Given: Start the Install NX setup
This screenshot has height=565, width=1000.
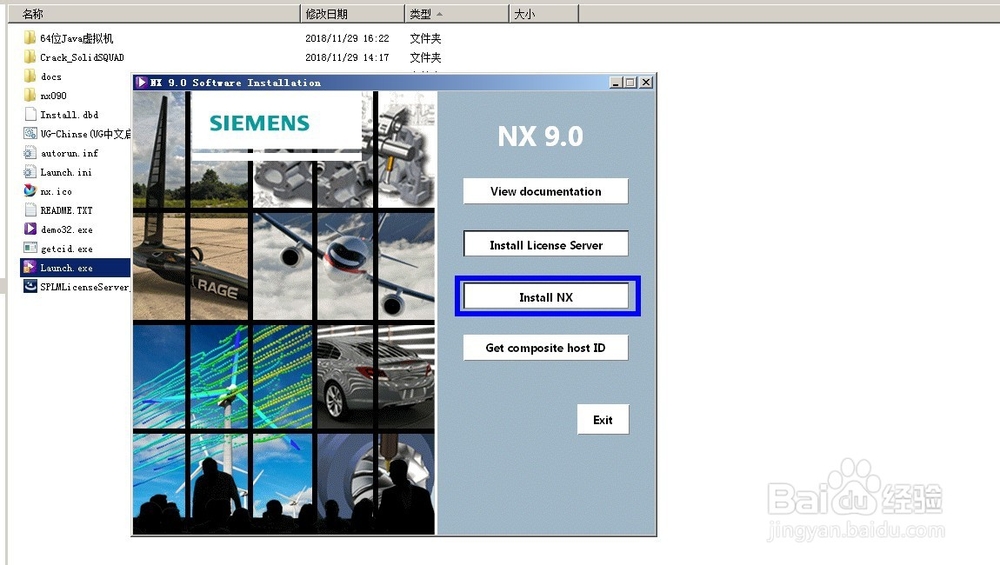Looking at the screenshot, I should (x=545, y=297).
